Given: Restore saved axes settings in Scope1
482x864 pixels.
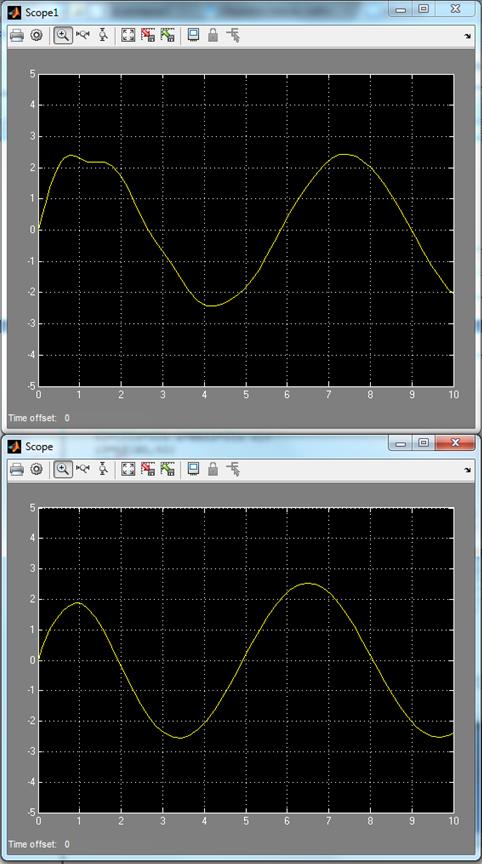Looking at the screenshot, I should 167,36.
